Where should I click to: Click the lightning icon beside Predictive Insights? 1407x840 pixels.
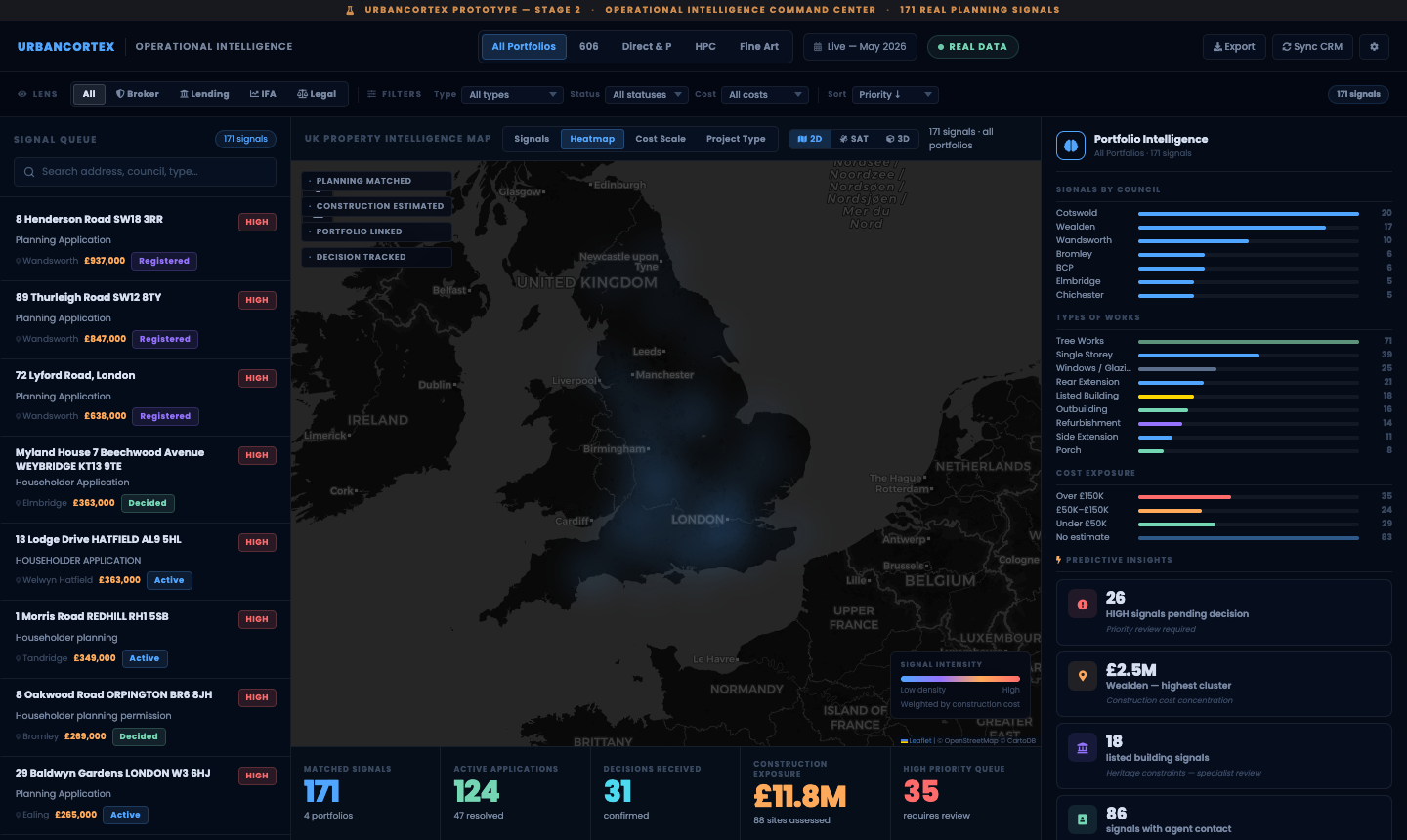coord(1059,560)
